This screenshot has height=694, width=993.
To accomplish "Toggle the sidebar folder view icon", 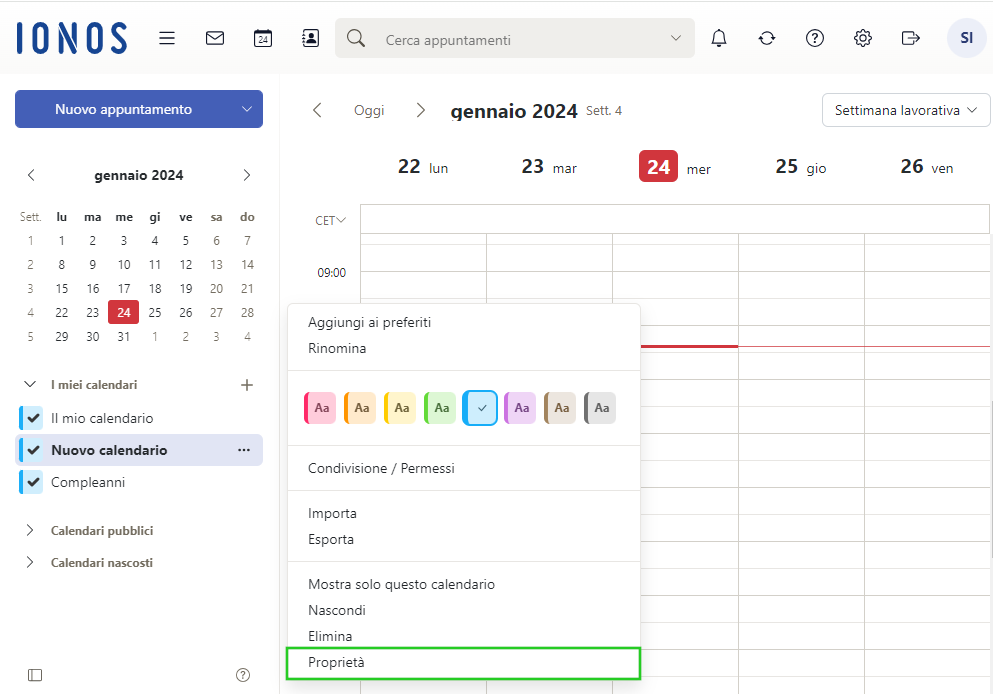I will (x=35, y=675).
